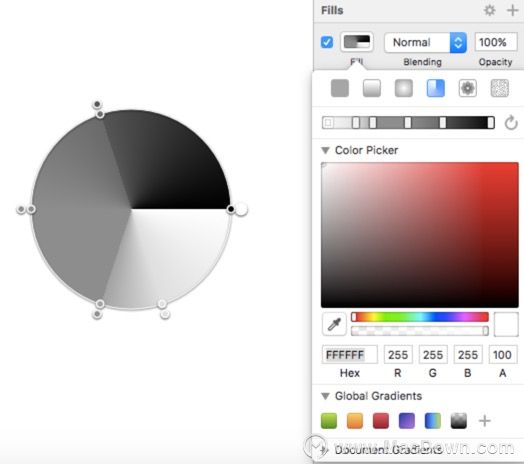Select the black gradient handle on the circle's right edge

pyautogui.click(x=231, y=209)
